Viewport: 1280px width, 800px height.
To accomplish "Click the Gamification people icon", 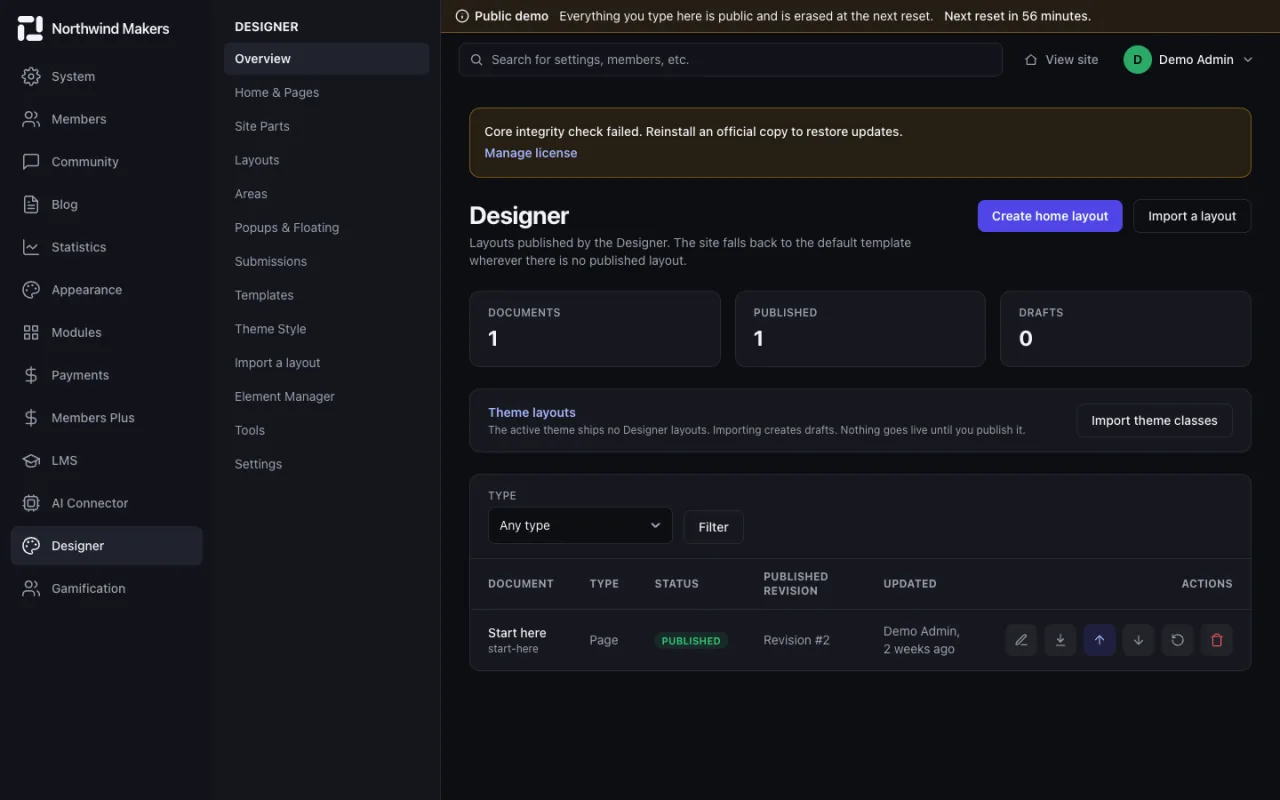I will tap(31, 588).
